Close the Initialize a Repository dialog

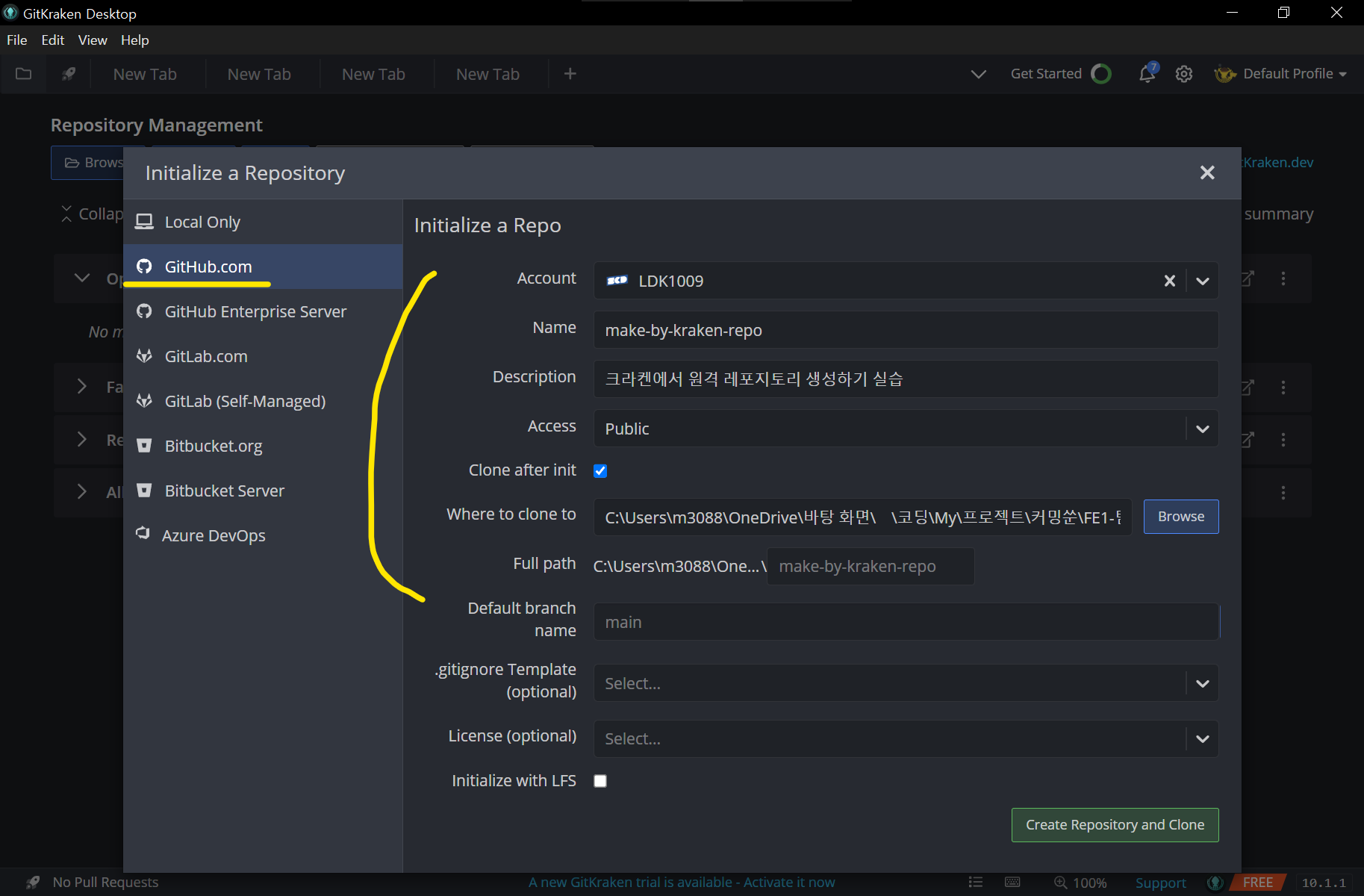coord(1207,172)
